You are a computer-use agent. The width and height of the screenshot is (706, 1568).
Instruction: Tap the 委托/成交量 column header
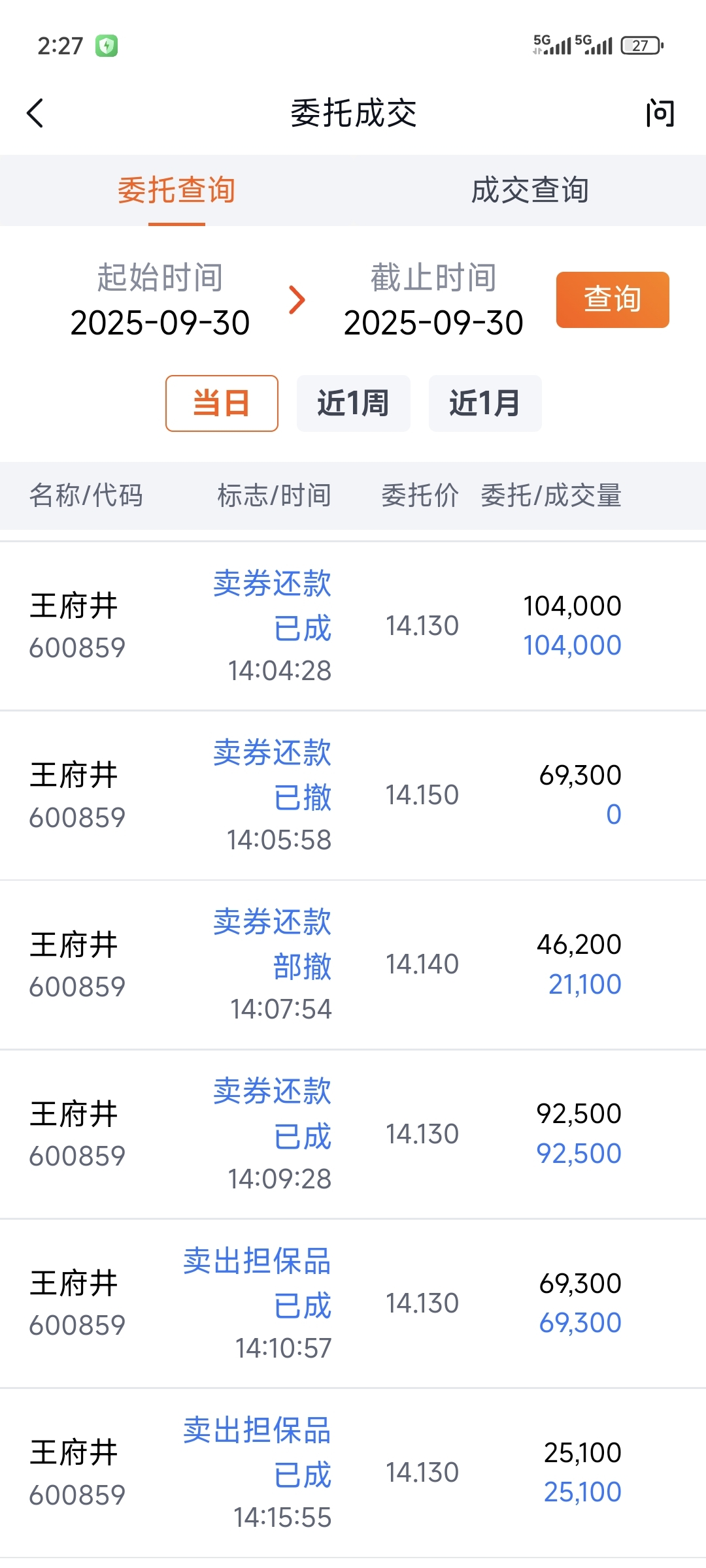click(550, 495)
